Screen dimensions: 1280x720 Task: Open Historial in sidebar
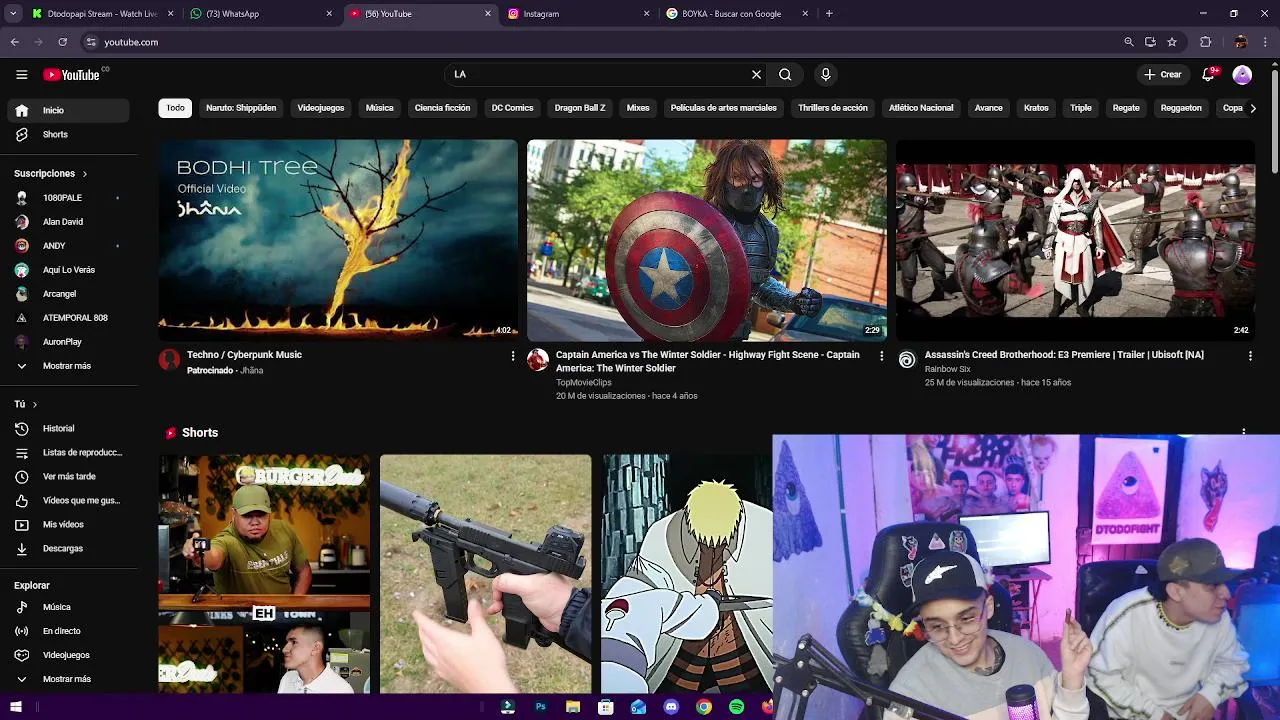(67, 428)
